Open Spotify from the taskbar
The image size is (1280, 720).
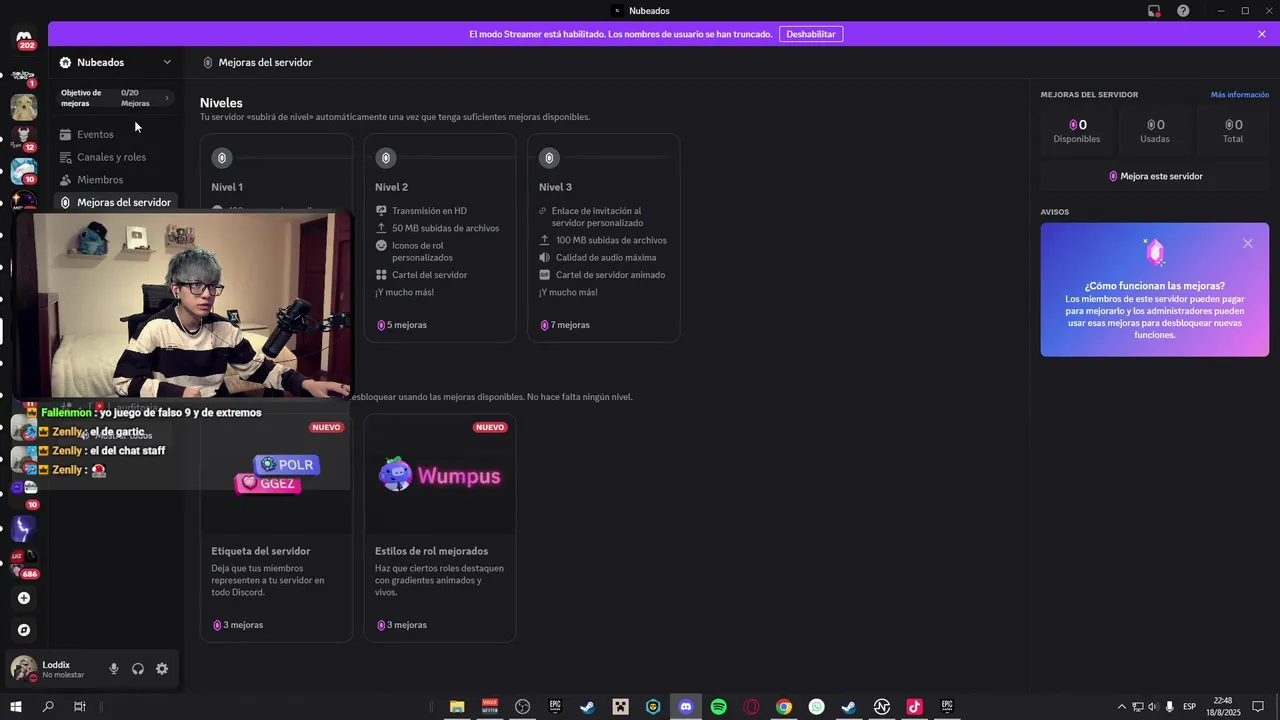[718, 707]
